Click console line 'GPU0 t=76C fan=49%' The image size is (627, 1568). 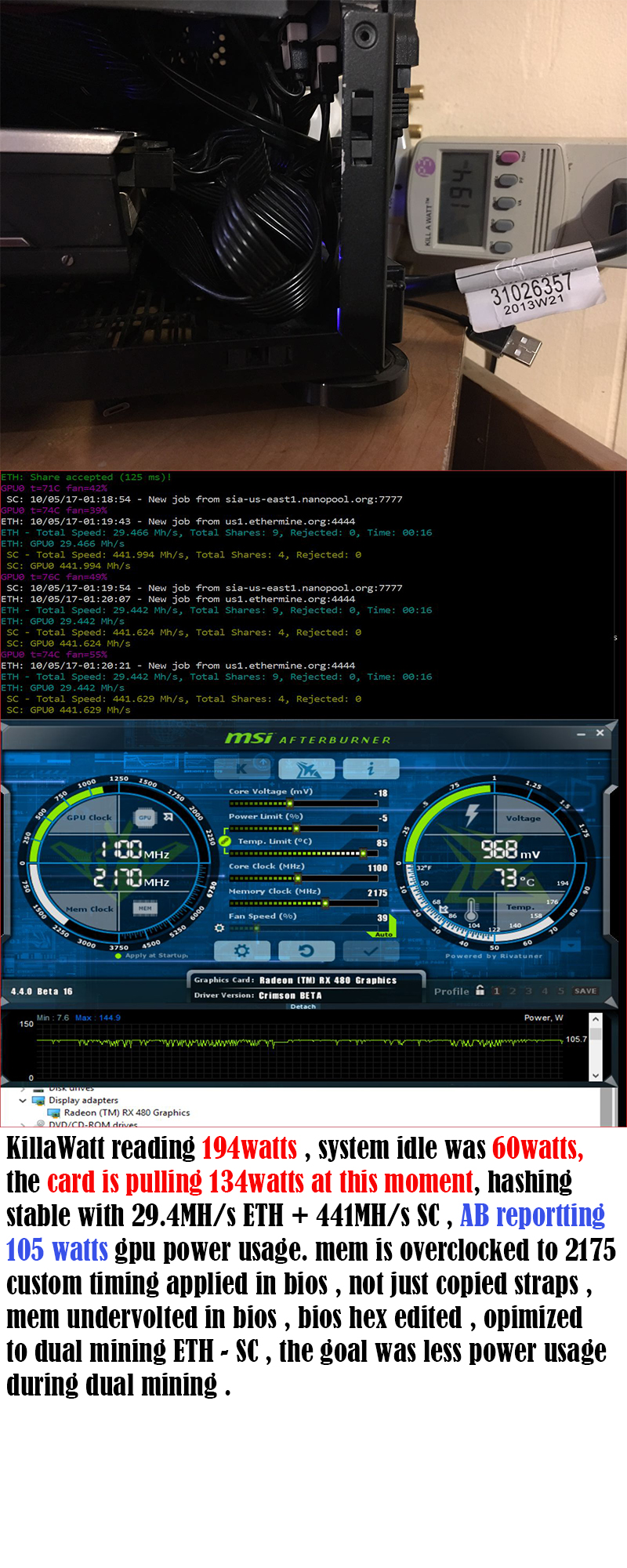click(54, 576)
